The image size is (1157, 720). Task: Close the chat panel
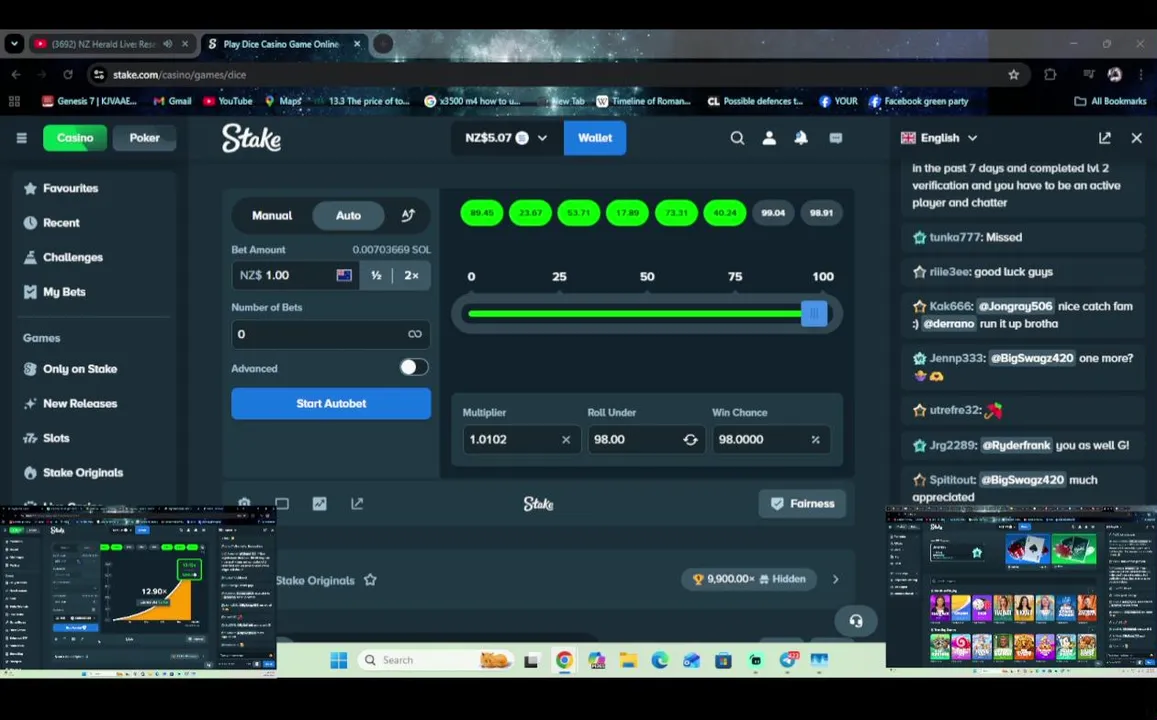pos(1136,138)
